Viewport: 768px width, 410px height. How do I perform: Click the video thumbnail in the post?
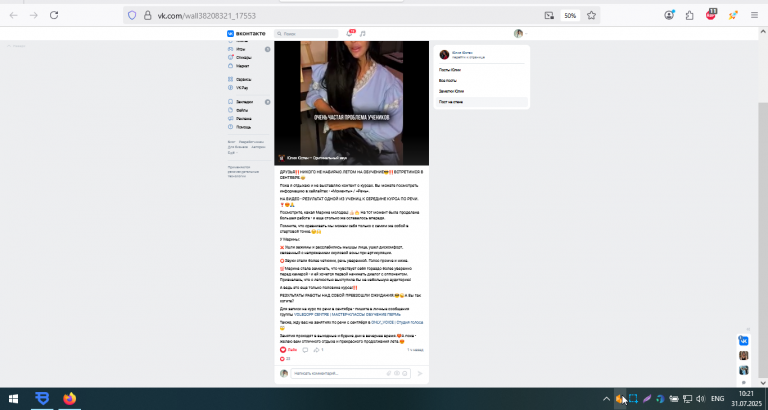(x=351, y=103)
